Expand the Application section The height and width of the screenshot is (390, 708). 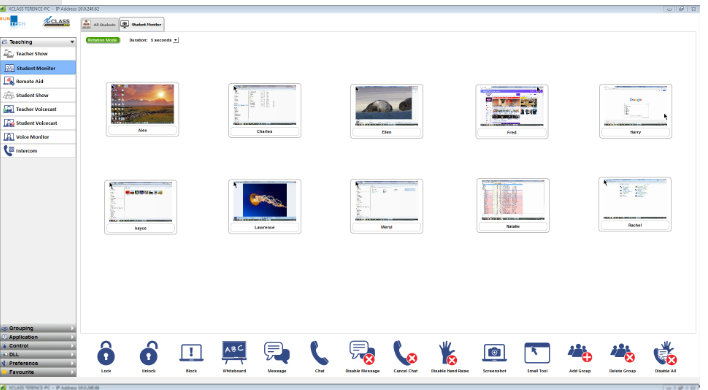click(x=38, y=337)
